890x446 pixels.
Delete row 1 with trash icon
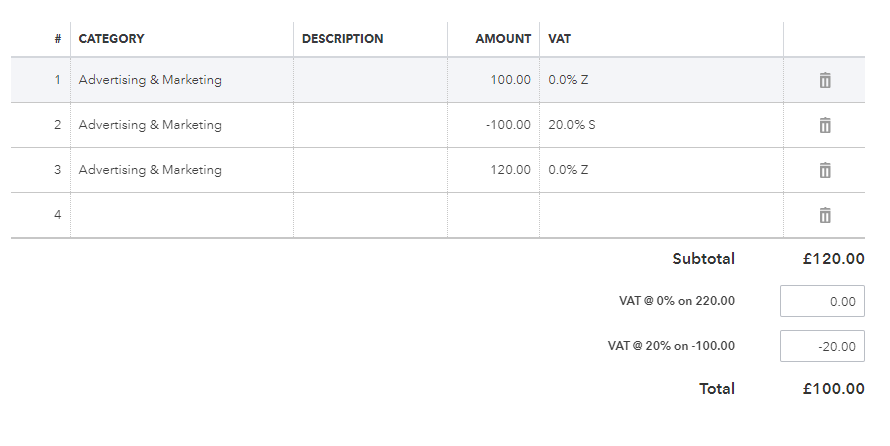825,80
